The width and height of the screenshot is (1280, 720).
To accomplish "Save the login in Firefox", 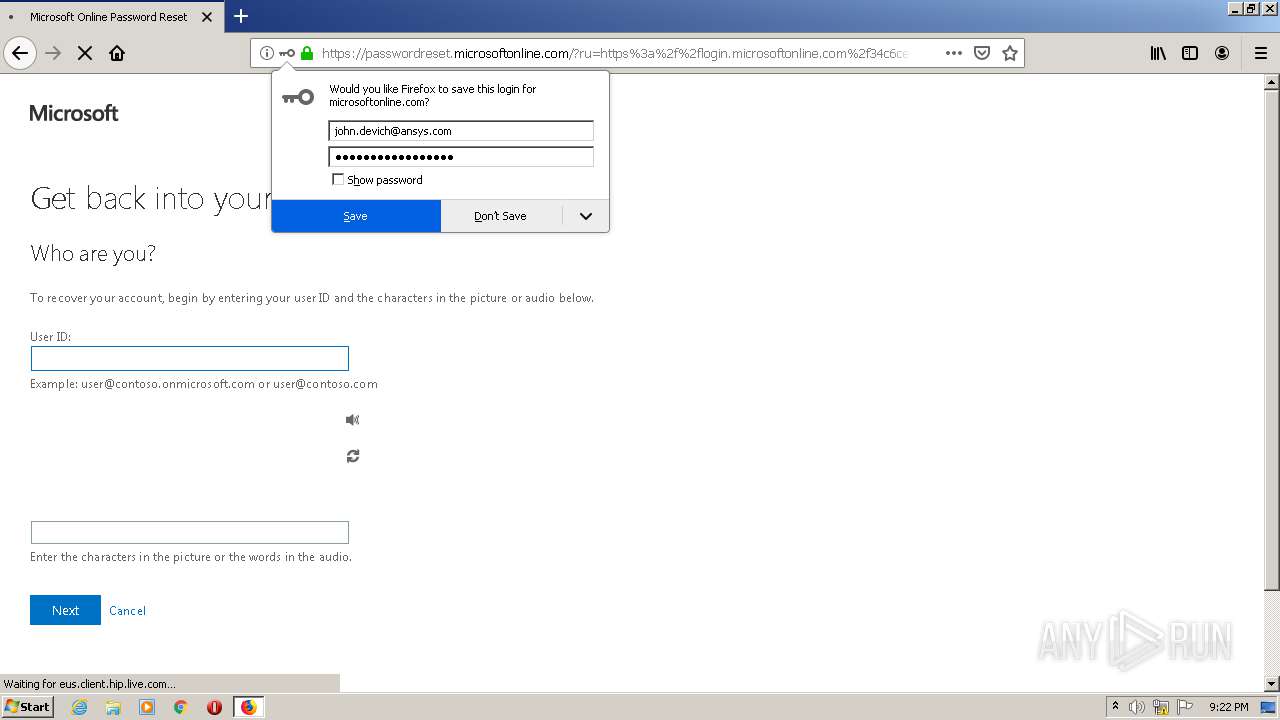I will [x=356, y=216].
